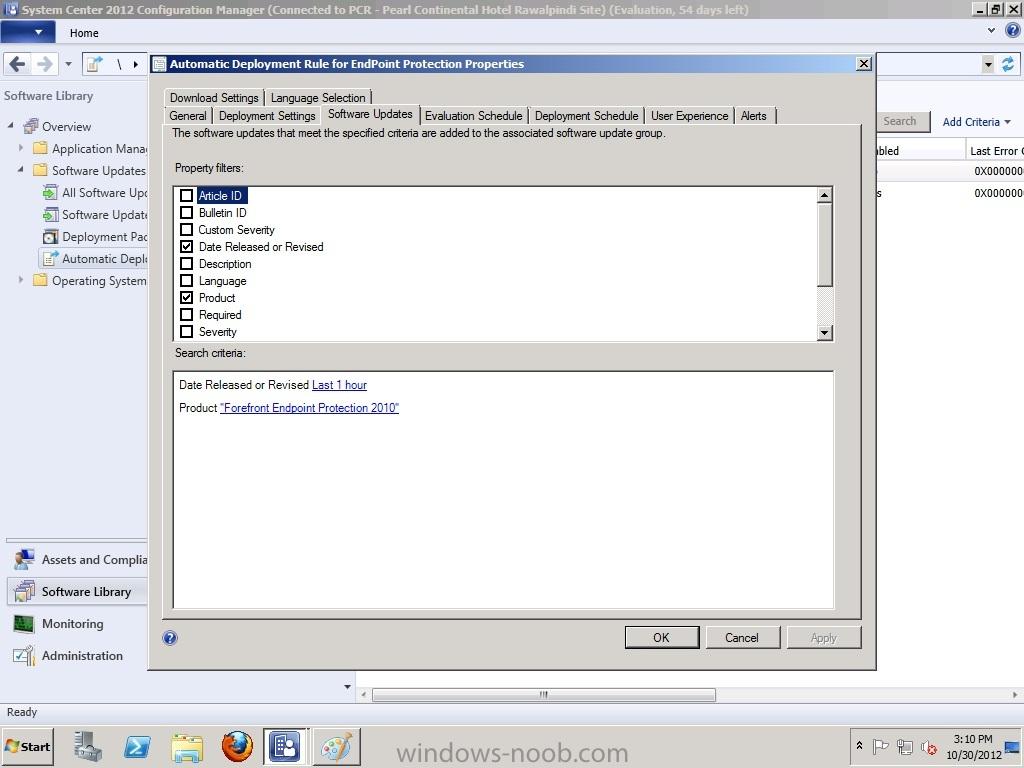Open the address bar dropdown arrow
The height and width of the screenshot is (768, 1024).
(988, 64)
